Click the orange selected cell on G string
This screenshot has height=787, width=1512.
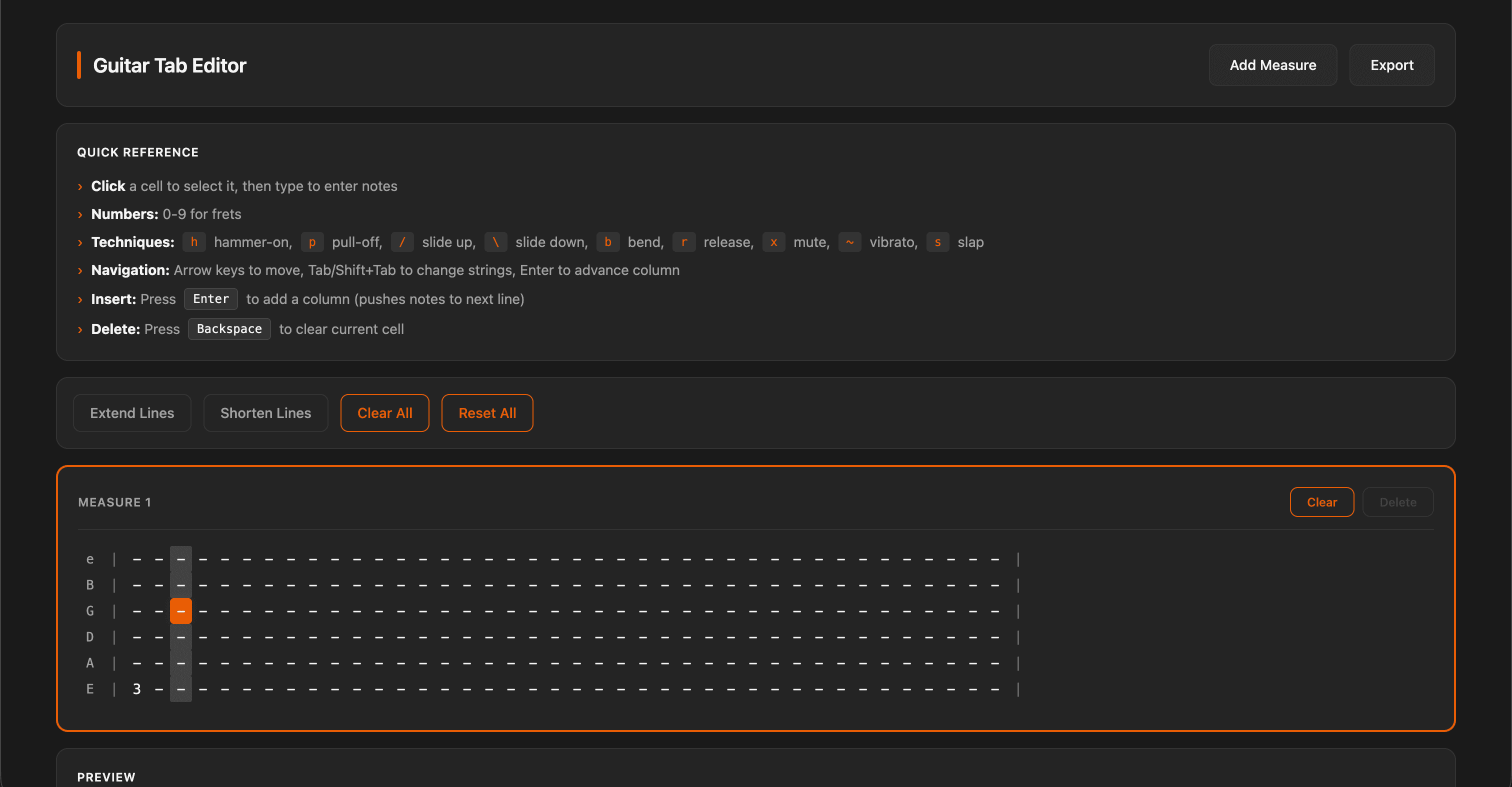point(181,611)
